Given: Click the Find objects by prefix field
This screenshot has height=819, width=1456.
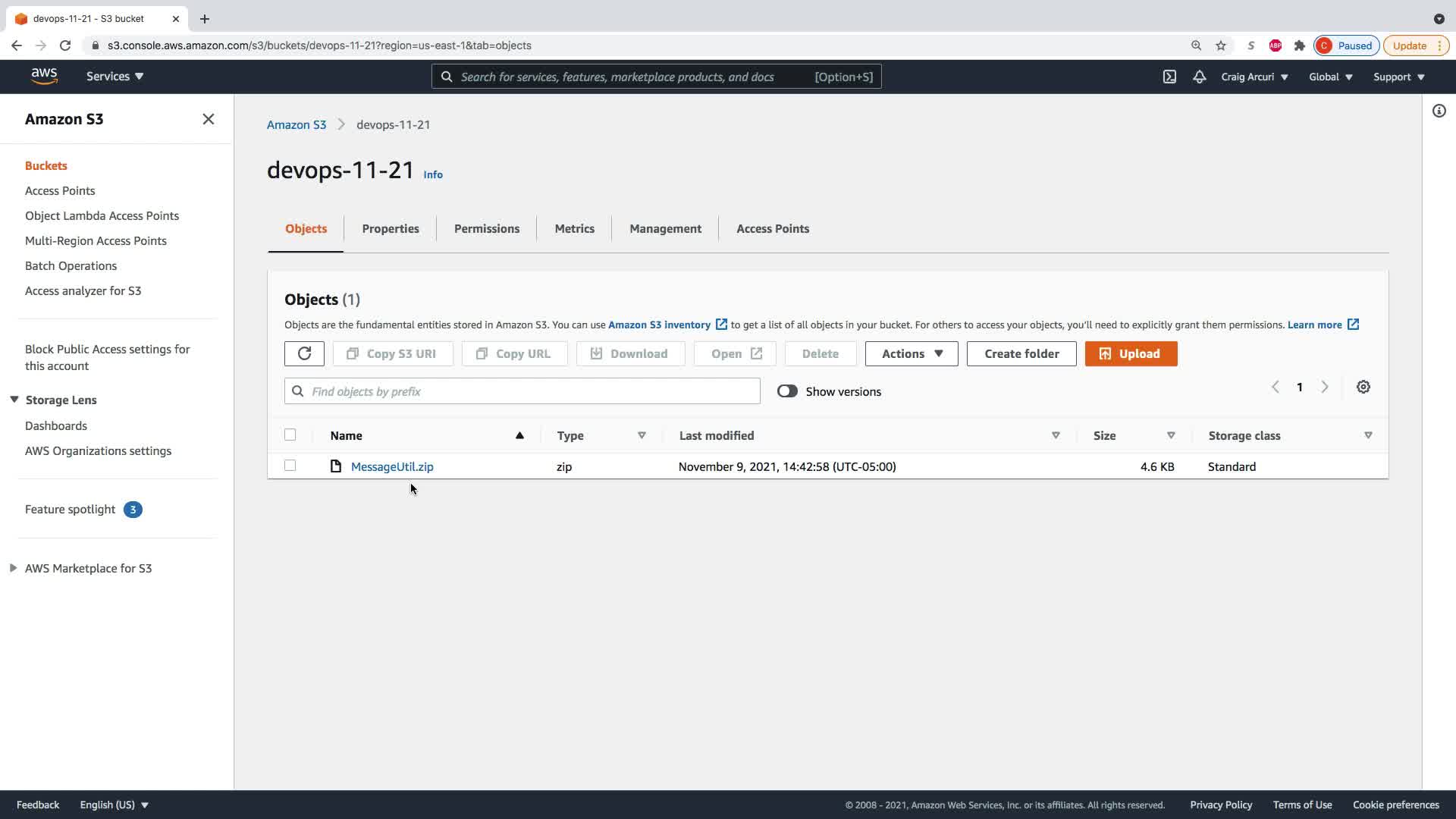Looking at the screenshot, I should coord(531,391).
